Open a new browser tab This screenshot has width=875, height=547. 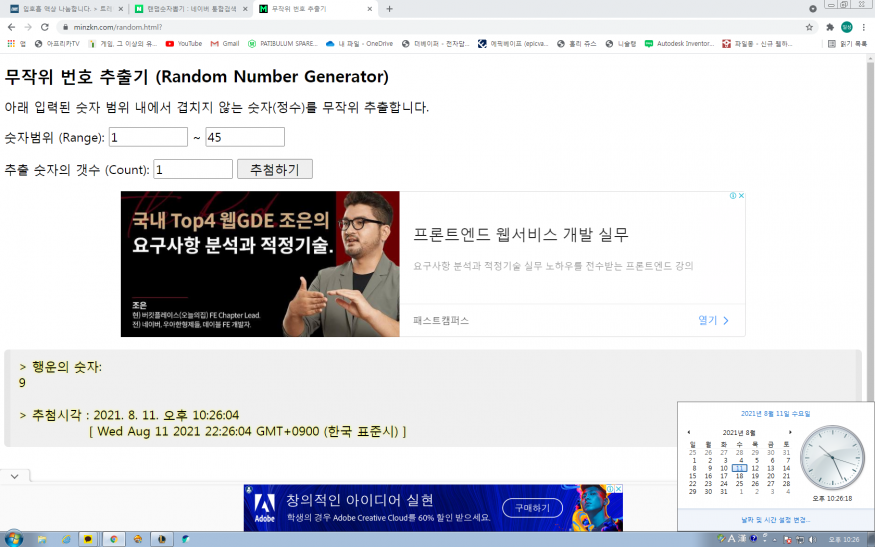pyautogui.click(x=389, y=9)
